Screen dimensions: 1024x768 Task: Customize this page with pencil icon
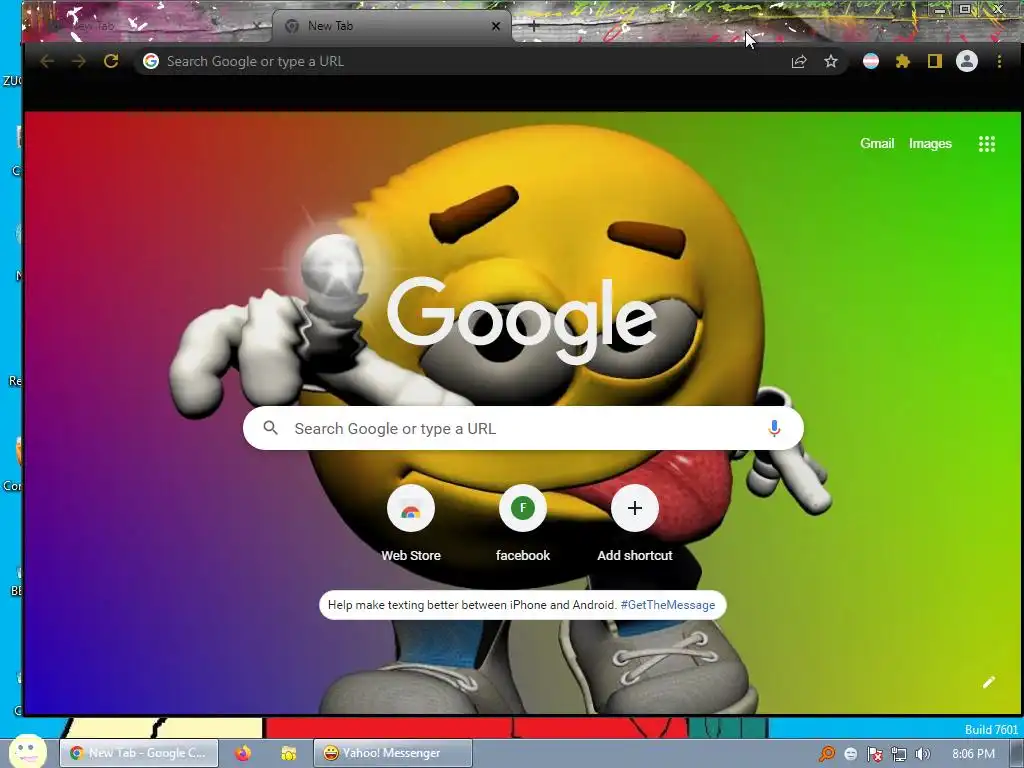click(989, 682)
